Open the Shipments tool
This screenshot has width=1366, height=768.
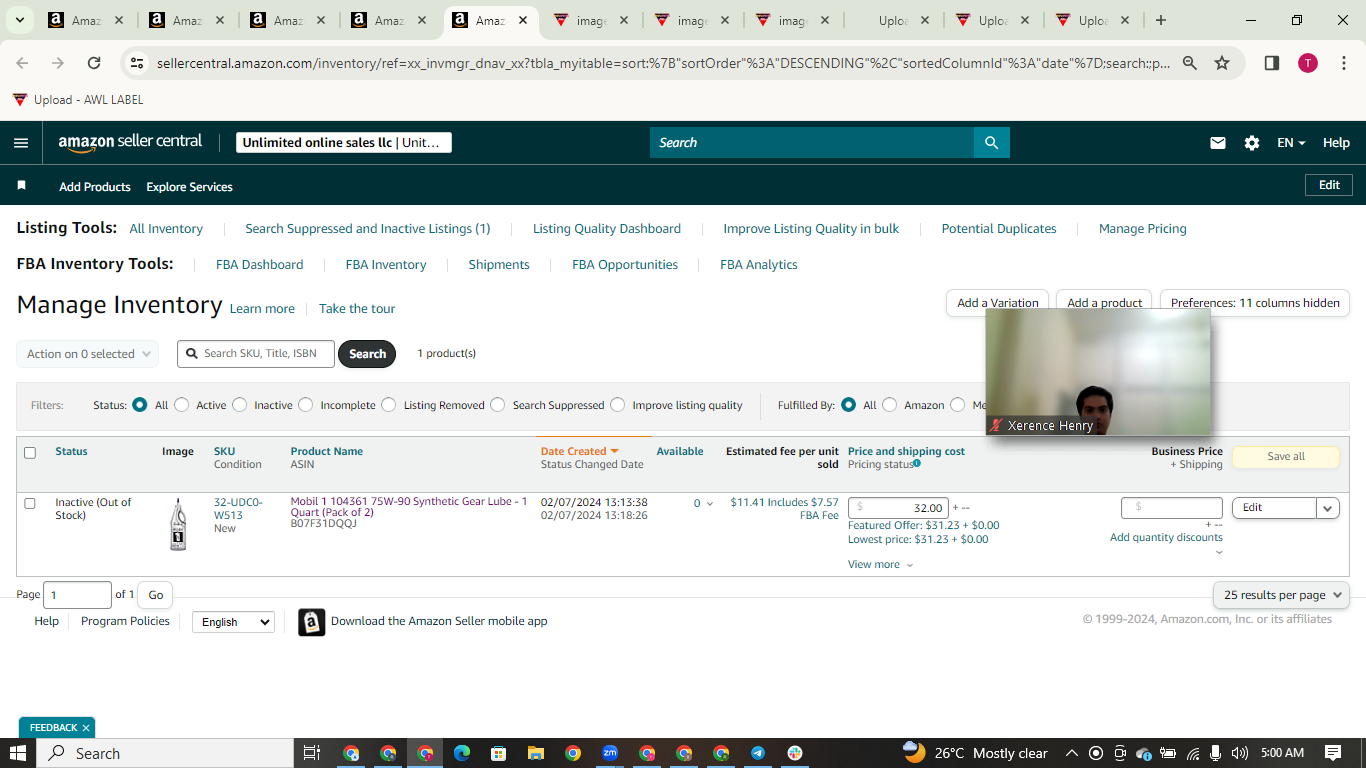coord(499,265)
